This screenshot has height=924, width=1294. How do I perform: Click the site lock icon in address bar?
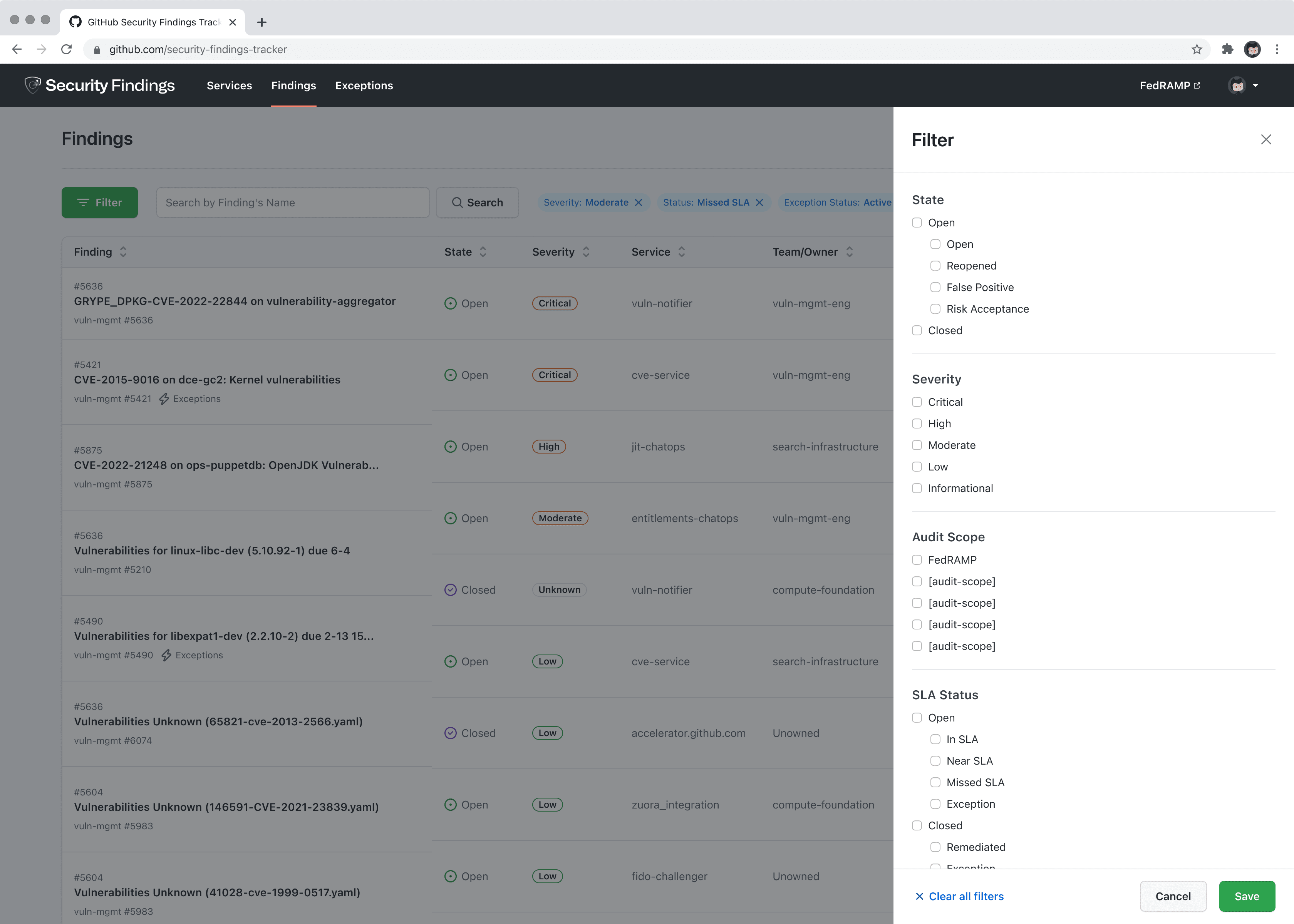97,50
